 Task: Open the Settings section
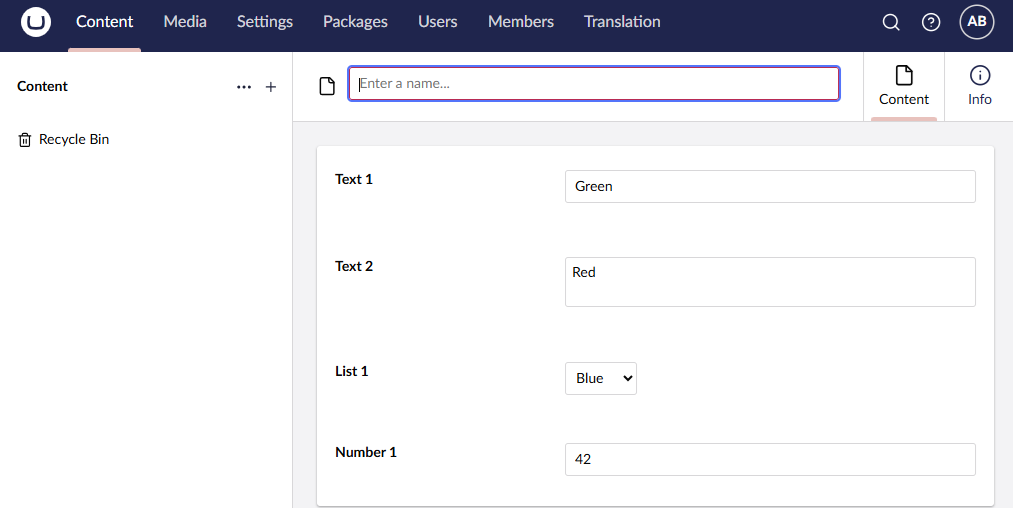click(265, 22)
